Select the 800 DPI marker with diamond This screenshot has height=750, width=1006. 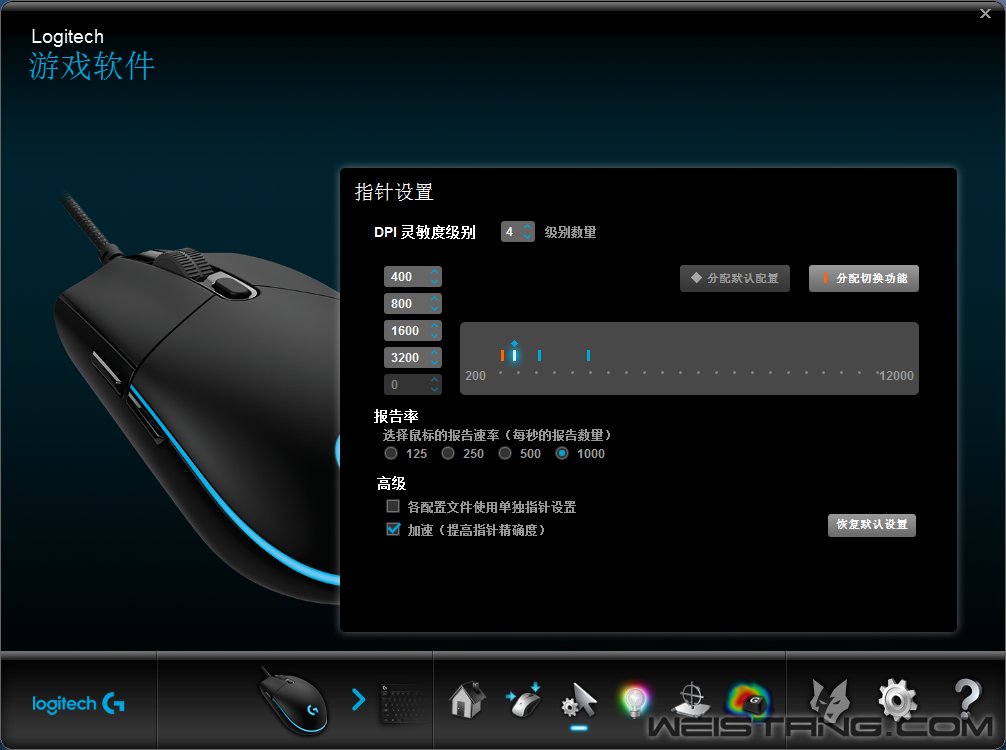[515, 354]
